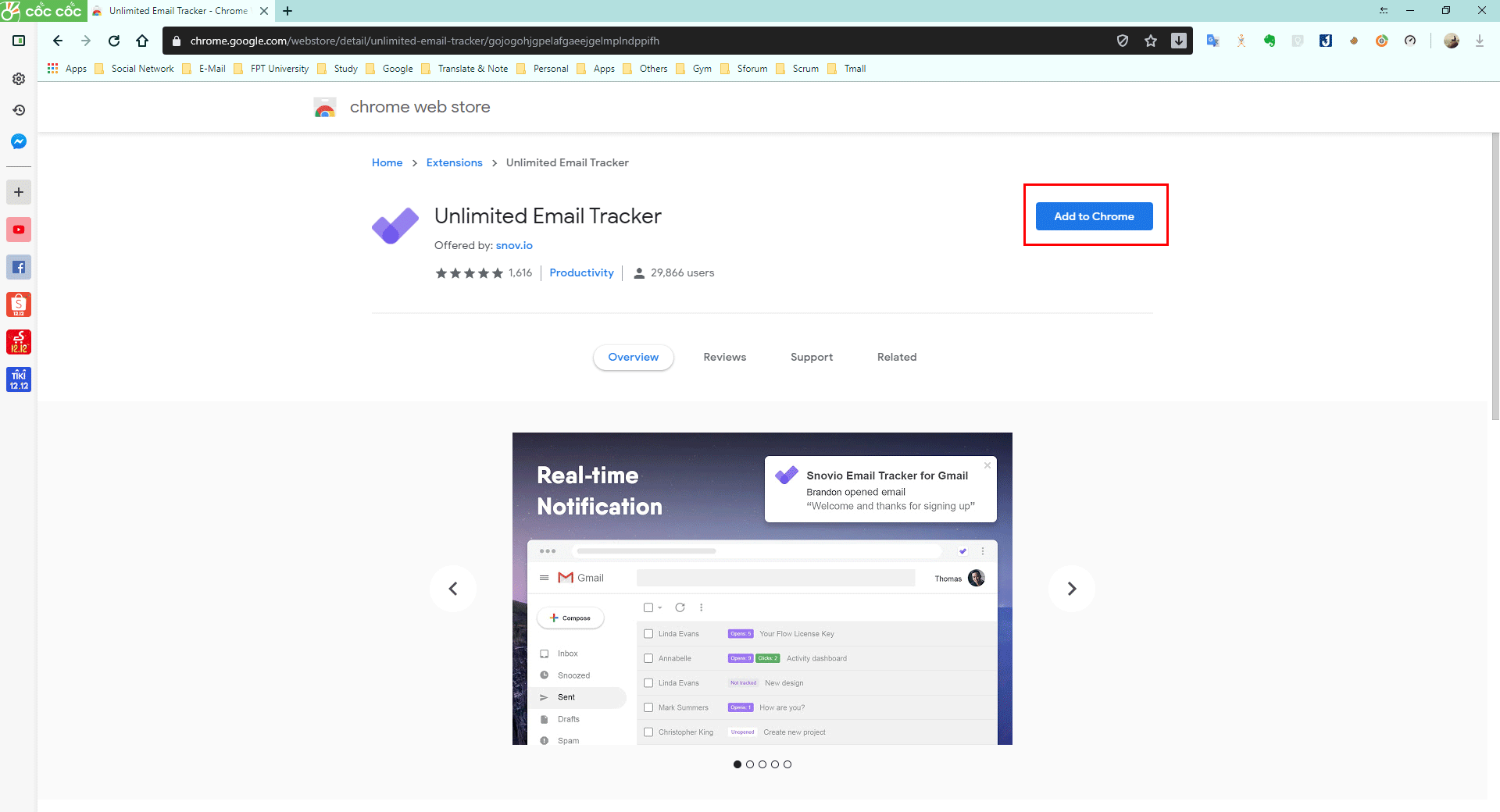Open the FPT University bookmark folder
Screen dimensions: 1500x812
[271, 69]
